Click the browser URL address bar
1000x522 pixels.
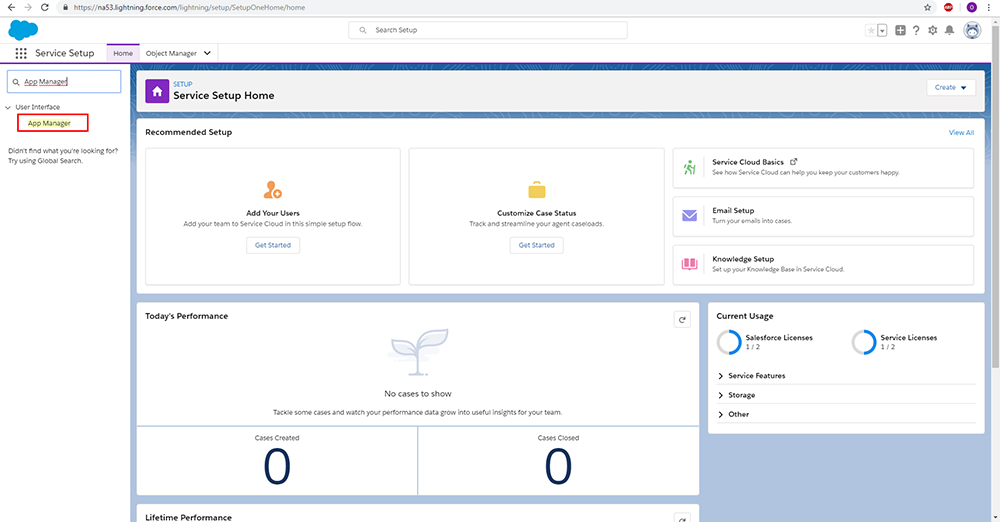tap(491, 7)
